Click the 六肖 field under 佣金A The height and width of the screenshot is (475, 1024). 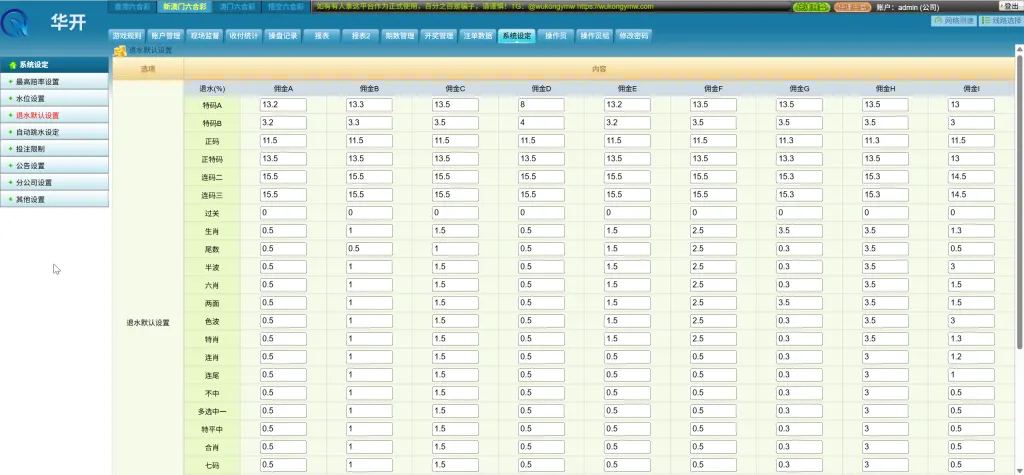[283, 285]
